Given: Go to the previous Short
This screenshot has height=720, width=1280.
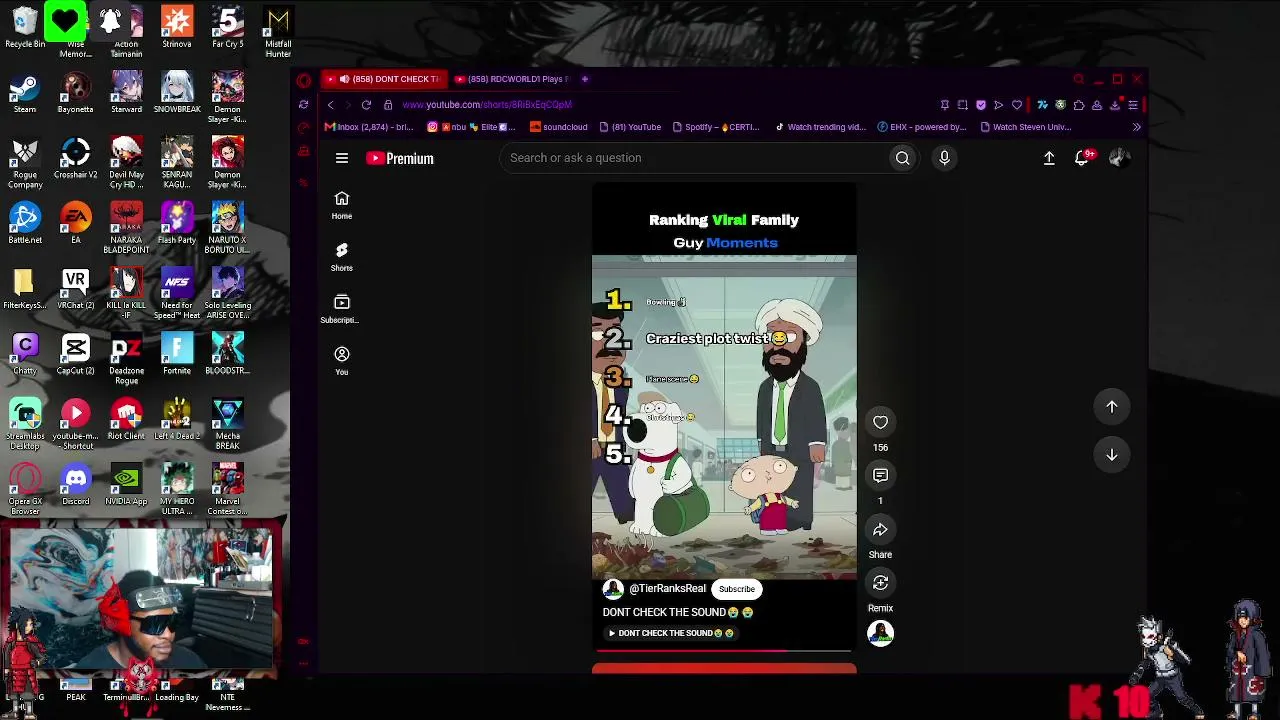Looking at the screenshot, I should tap(1112, 407).
